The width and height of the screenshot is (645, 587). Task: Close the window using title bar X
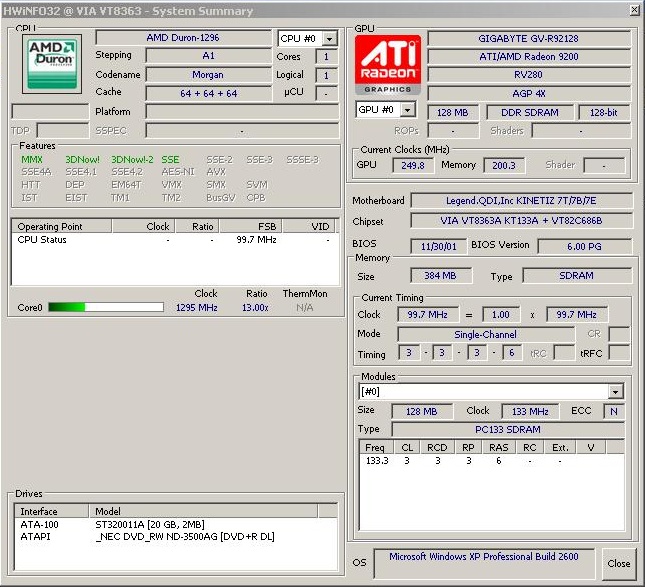pyautogui.click(x=633, y=9)
